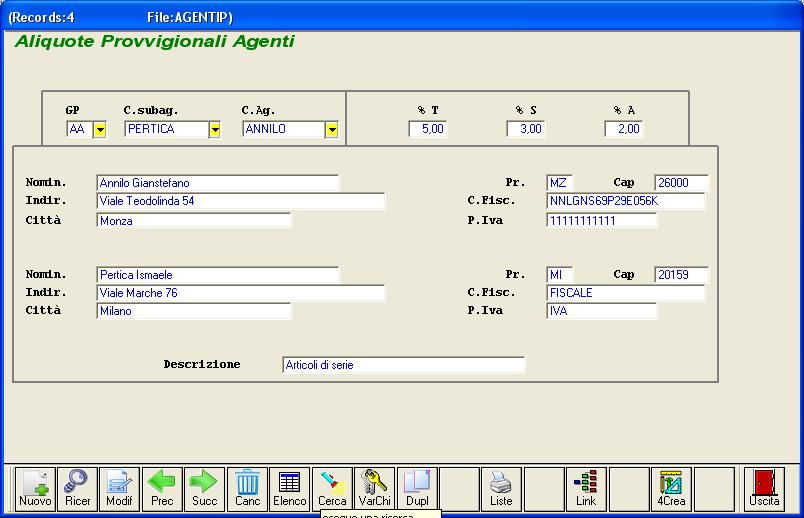Select the Descrizione field 'Articoli di serie'
The image size is (804, 518).
[403, 365]
